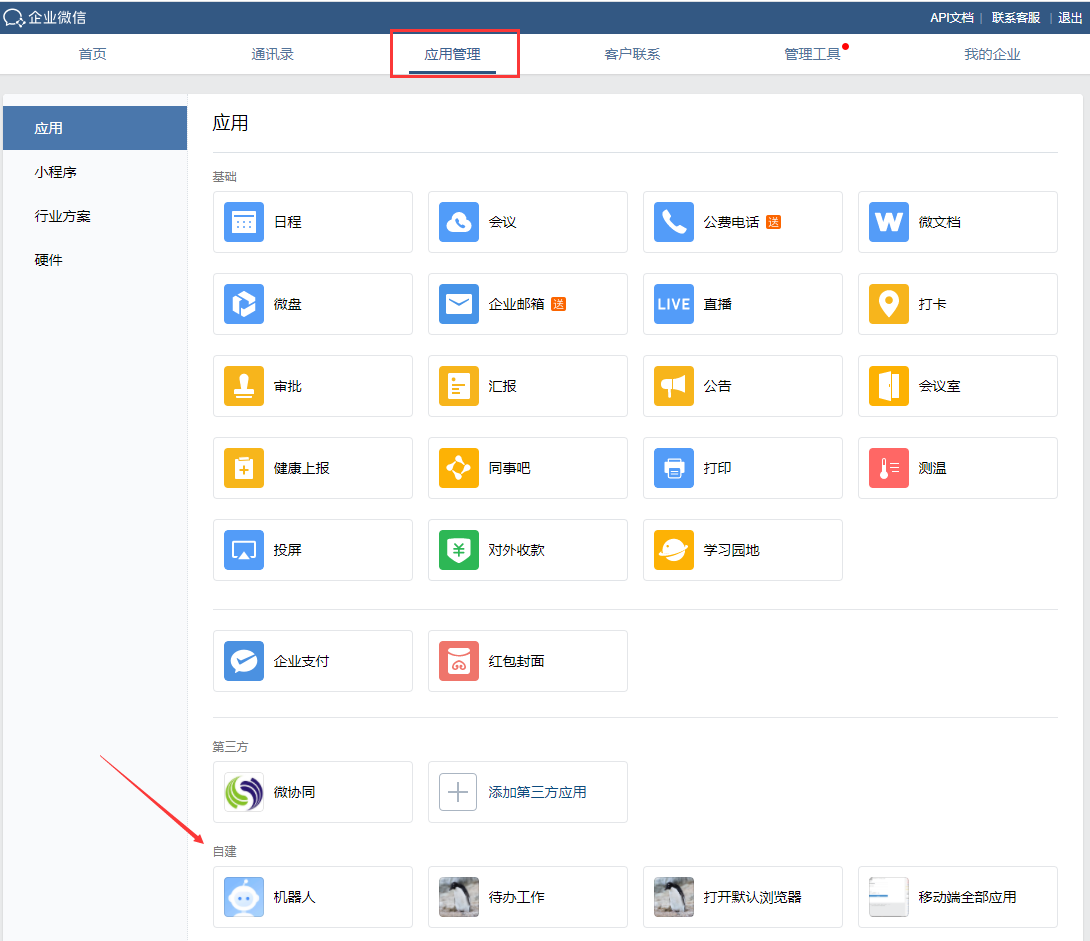This screenshot has height=941, width=1090.
Task: Open 行业方案 in the sidebar
Action: click(63, 216)
